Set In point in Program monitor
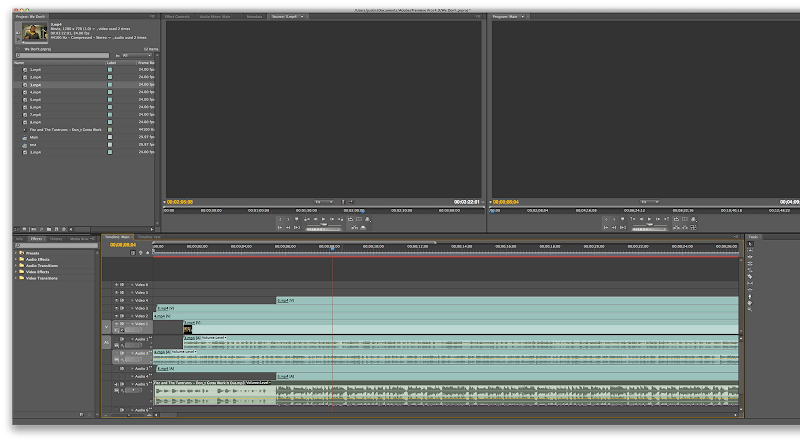This screenshot has width=800, height=442. (x=606, y=219)
